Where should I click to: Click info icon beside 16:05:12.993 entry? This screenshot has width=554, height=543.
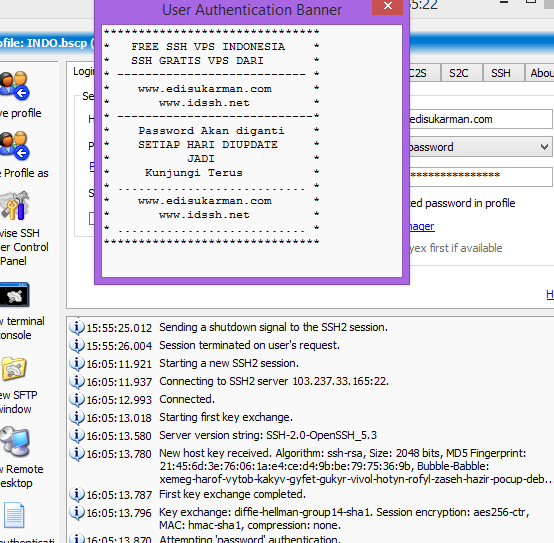pos(77,399)
